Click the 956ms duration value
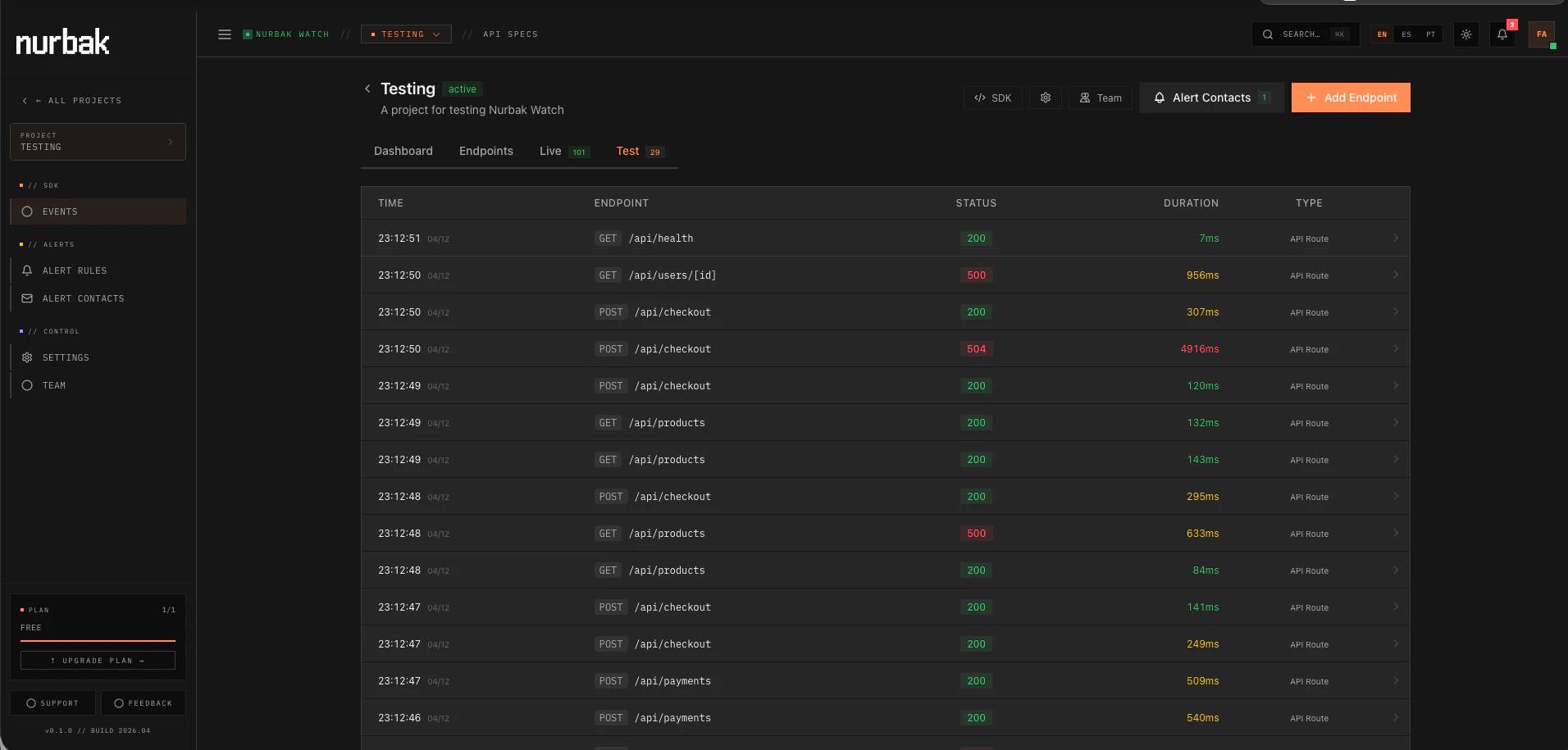This screenshot has height=750, width=1568. pos(1202,275)
